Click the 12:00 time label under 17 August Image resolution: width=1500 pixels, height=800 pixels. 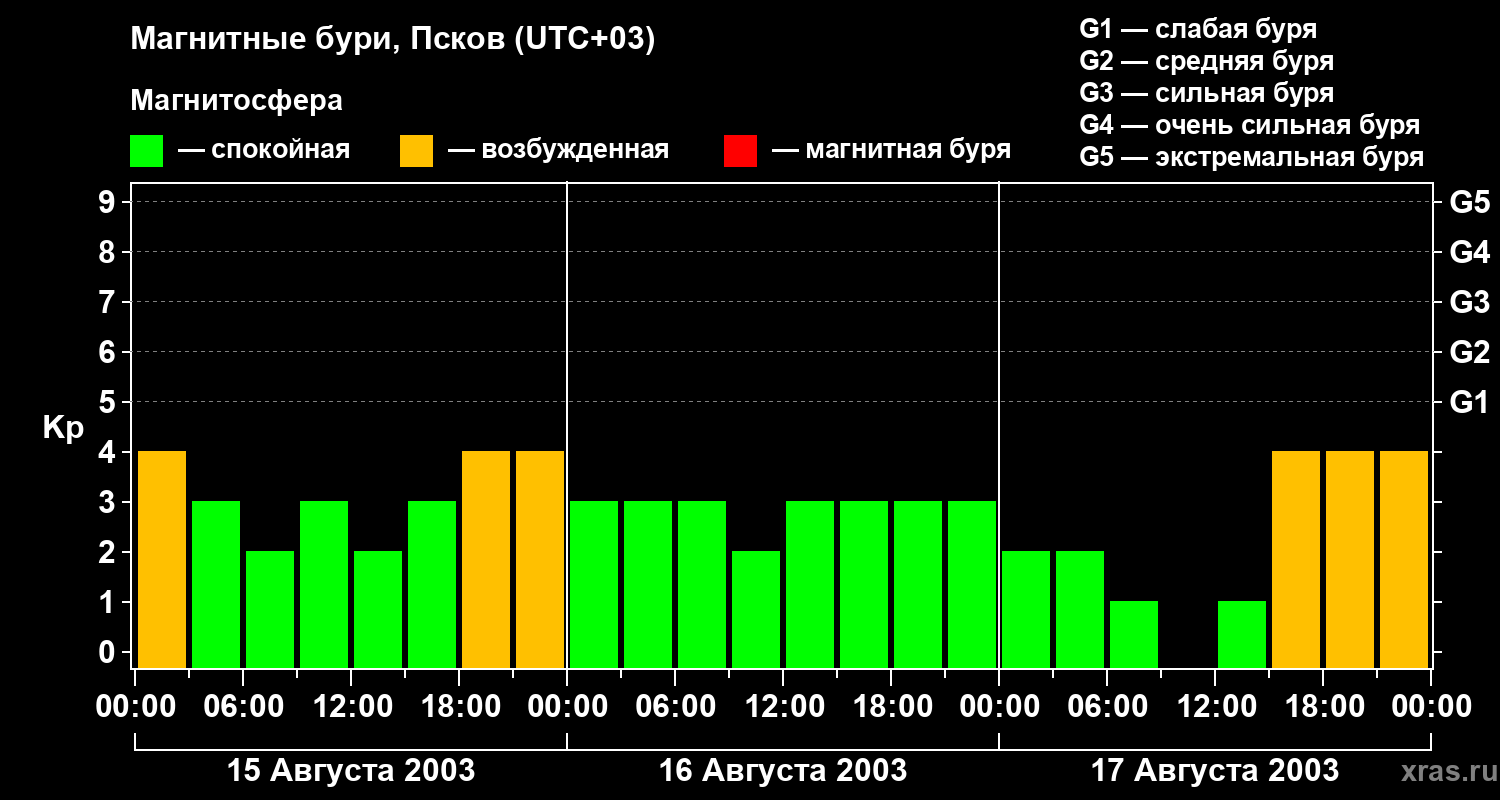tap(1215, 707)
